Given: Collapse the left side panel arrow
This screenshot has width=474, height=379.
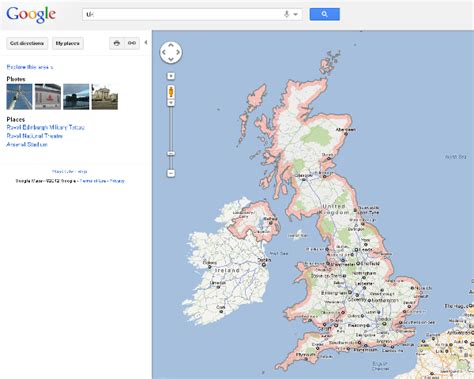Looking at the screenshot, I should [146, 43].
